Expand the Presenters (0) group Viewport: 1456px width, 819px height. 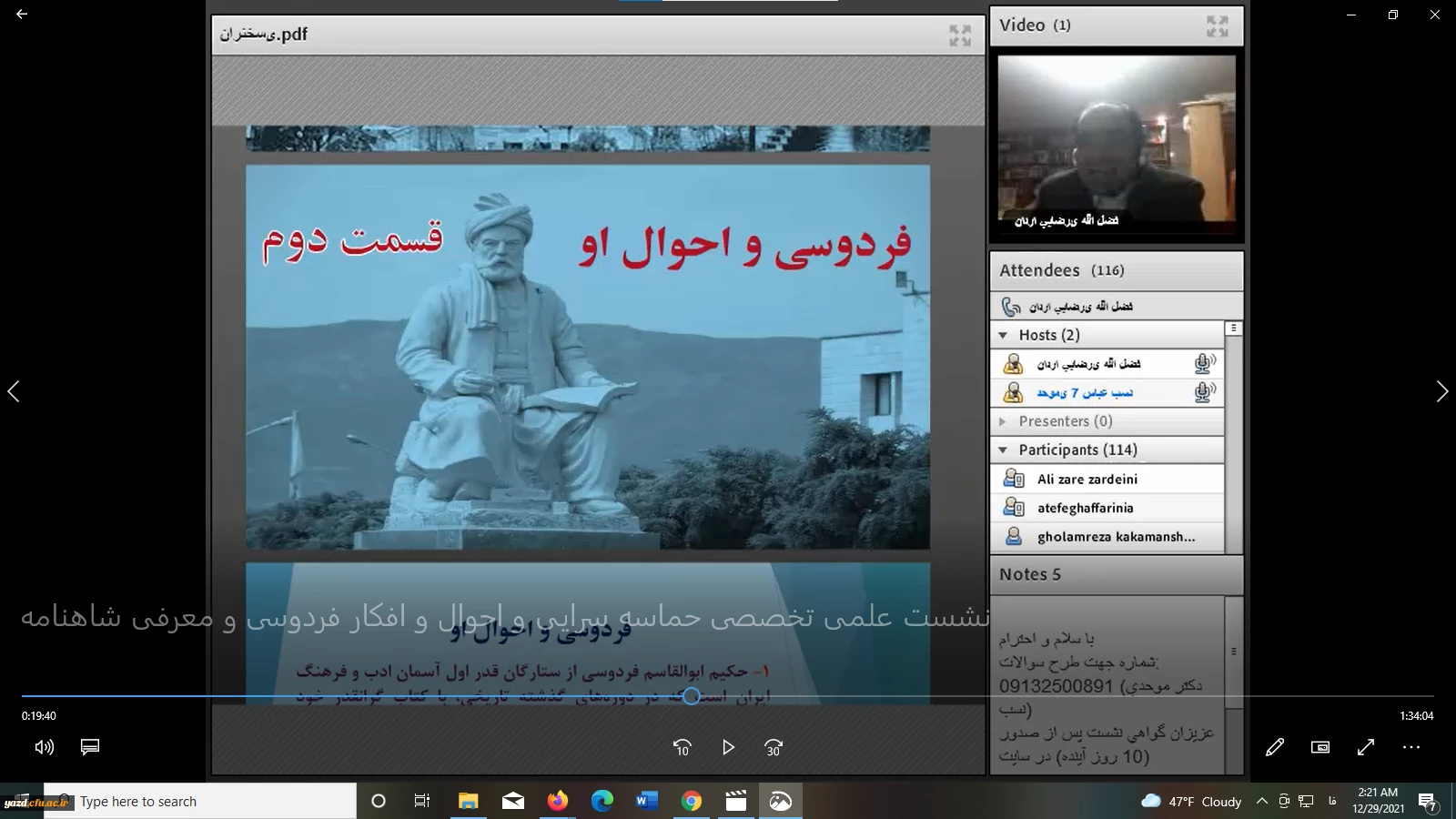[1003, 421]
